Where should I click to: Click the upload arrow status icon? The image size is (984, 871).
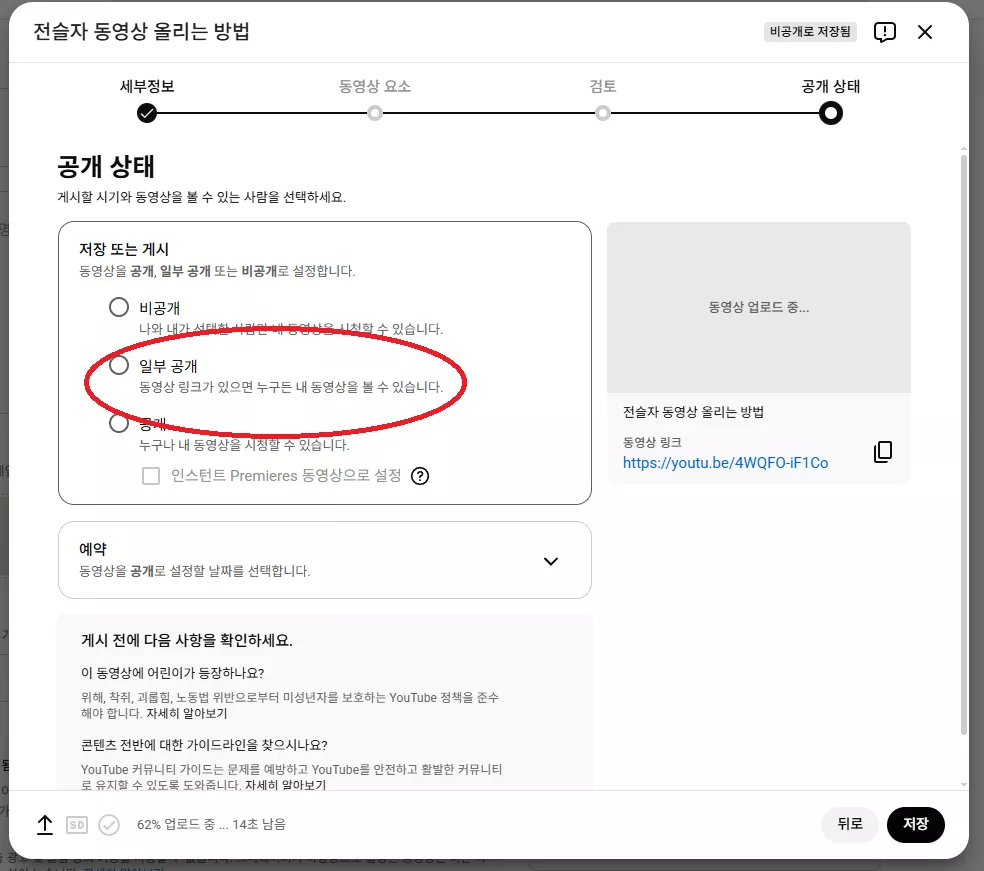(45, 825)
